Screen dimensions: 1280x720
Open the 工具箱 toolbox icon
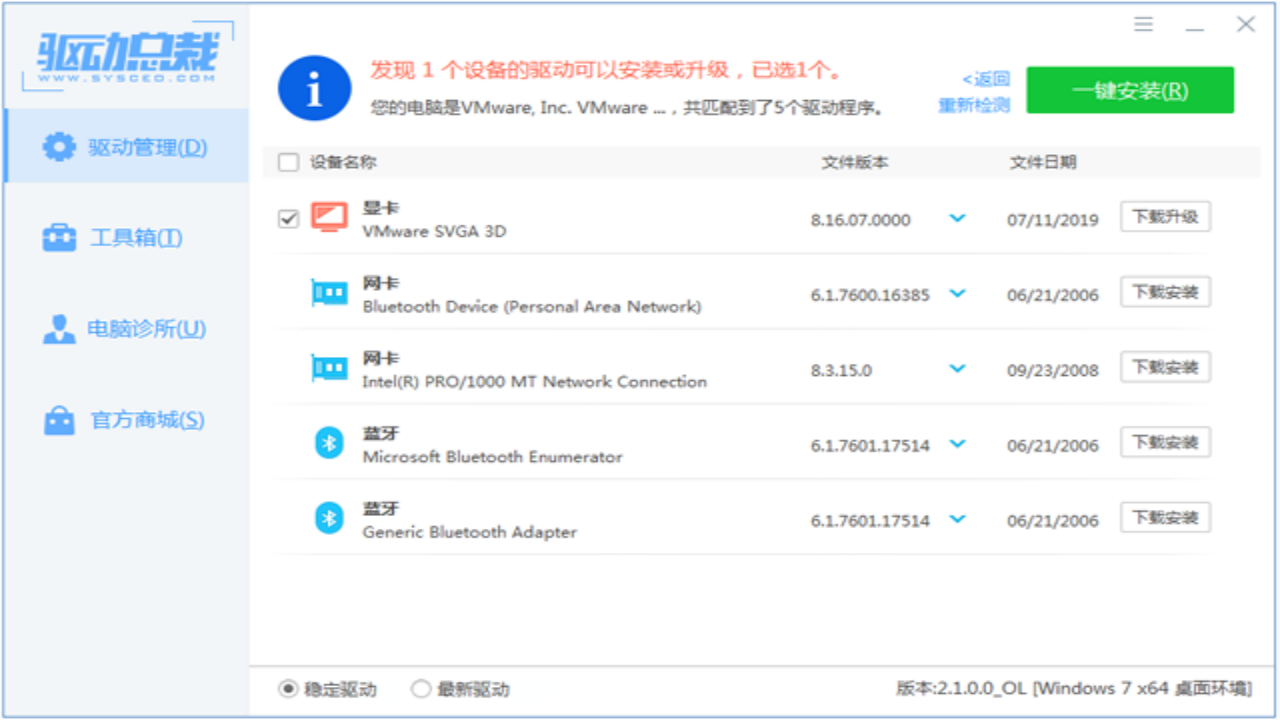coord(59,235)
